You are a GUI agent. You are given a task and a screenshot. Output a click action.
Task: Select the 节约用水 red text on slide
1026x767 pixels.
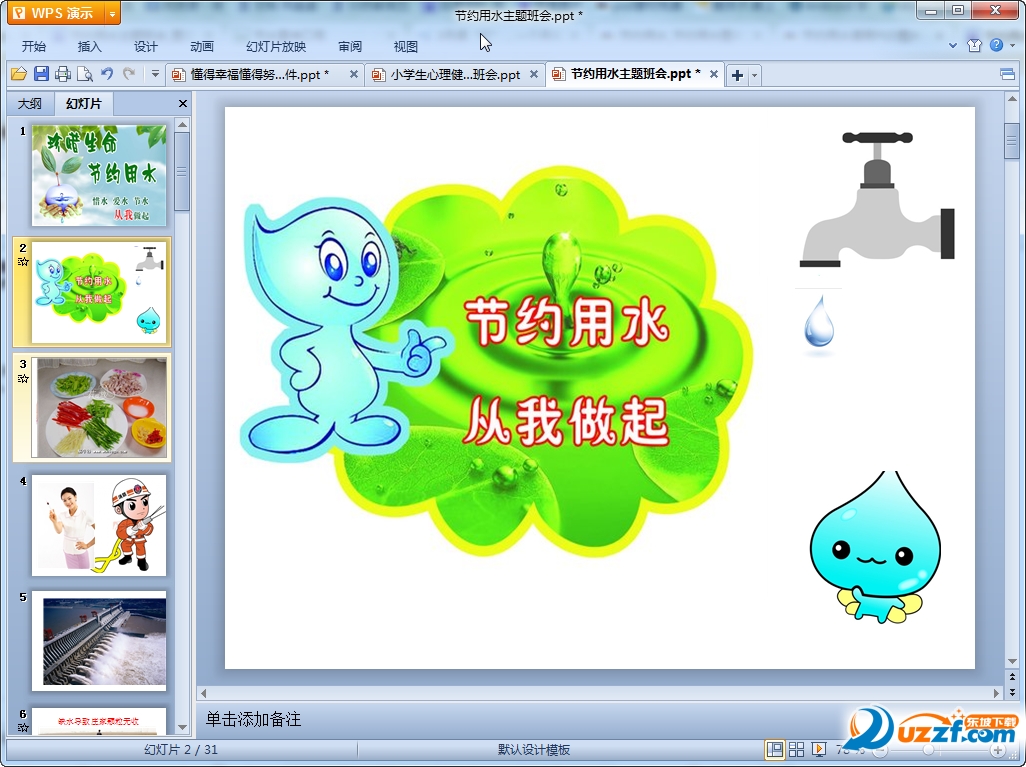tap(567, 322)
